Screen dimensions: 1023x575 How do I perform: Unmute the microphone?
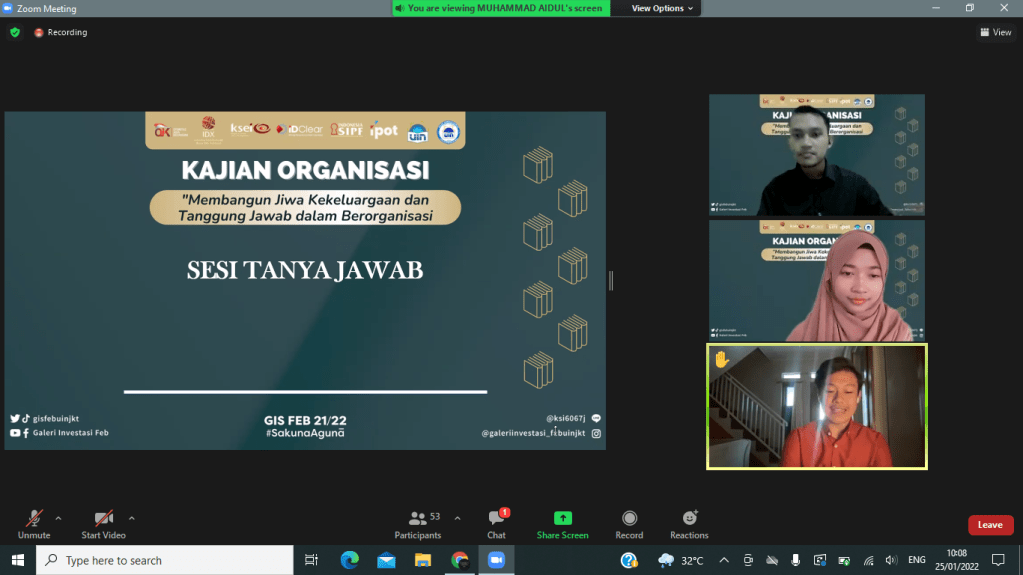pos(34,523)
